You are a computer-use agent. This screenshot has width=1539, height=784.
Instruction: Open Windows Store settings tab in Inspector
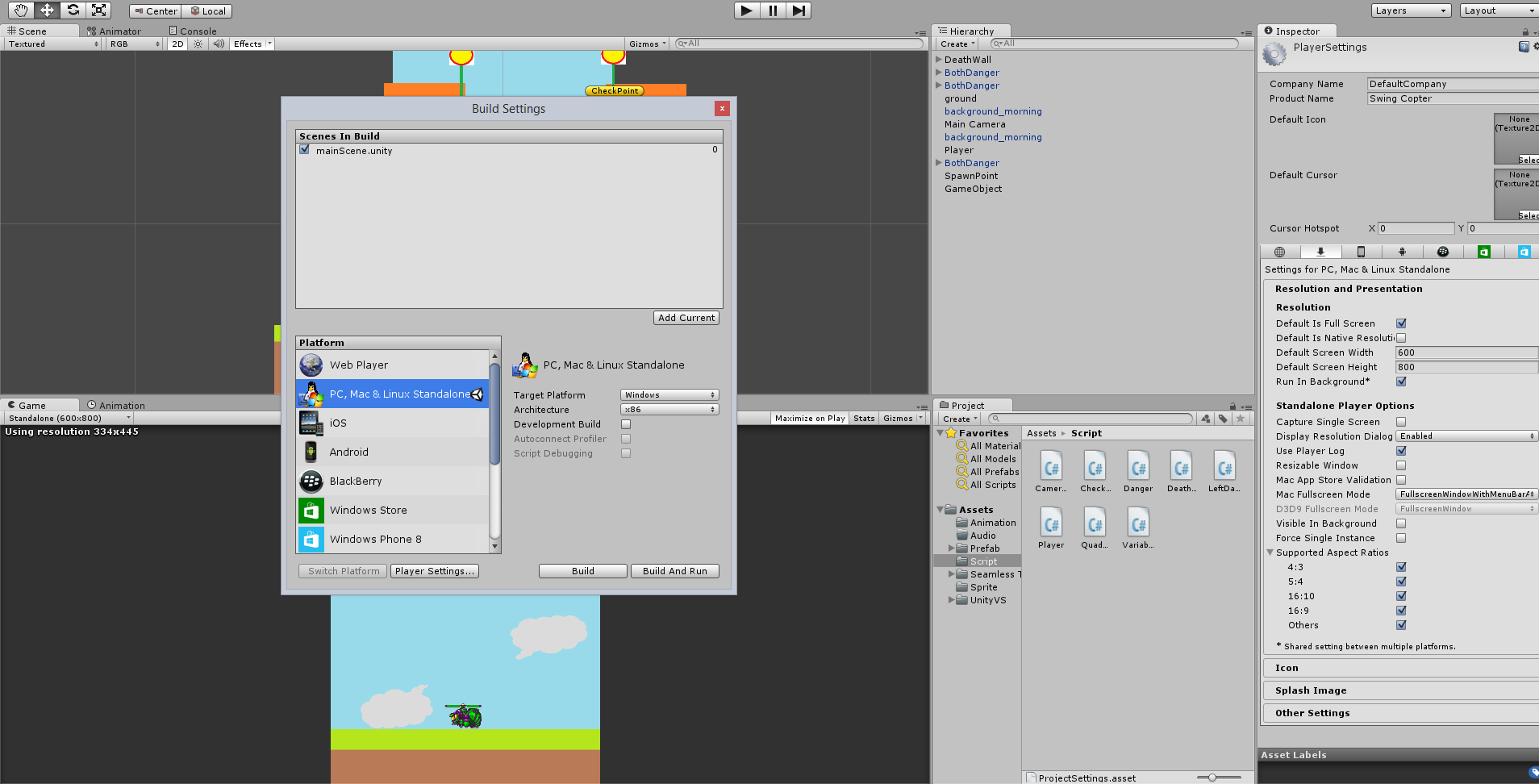coord(1483,252)
